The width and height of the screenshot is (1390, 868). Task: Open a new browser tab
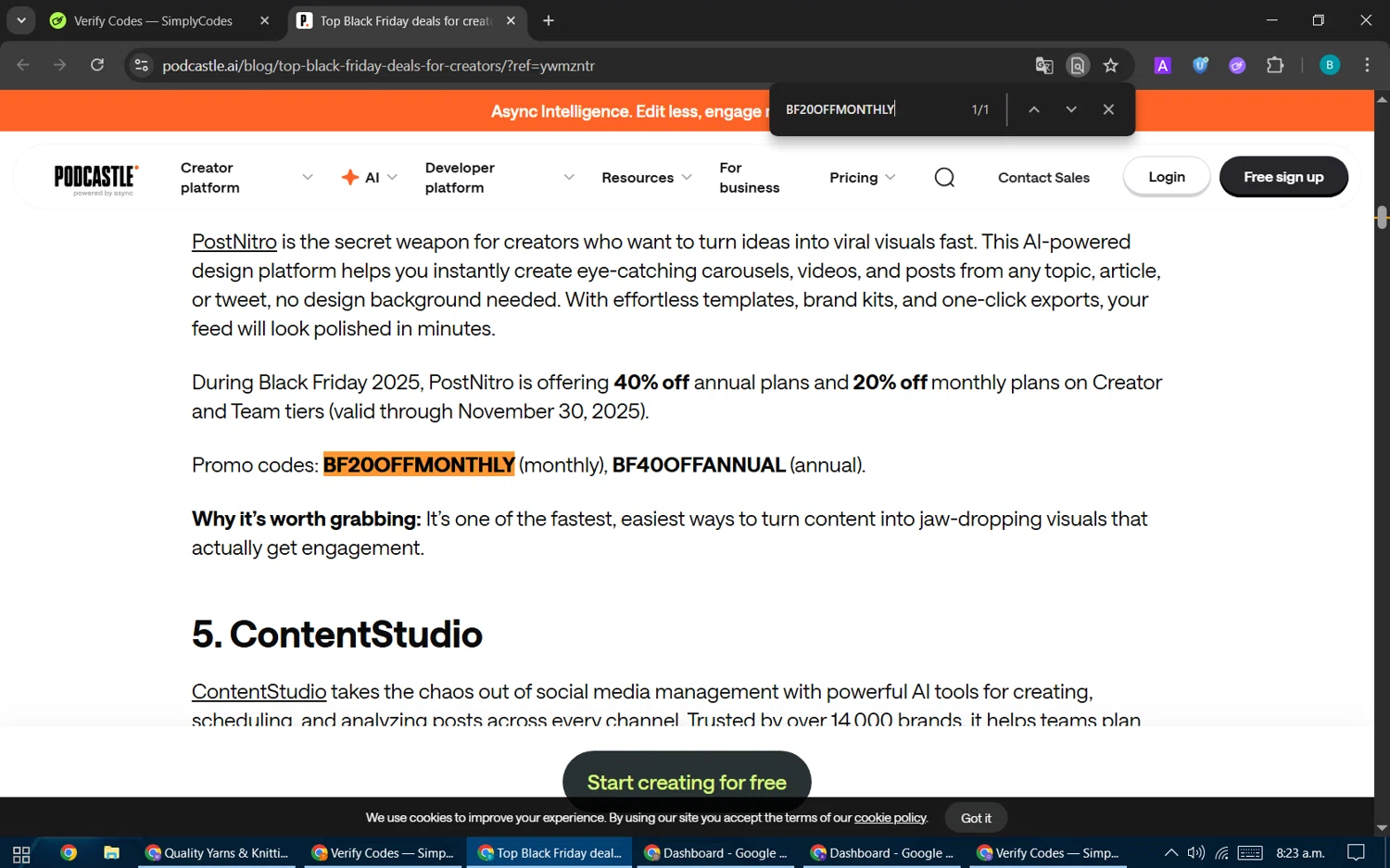[549, 20]
